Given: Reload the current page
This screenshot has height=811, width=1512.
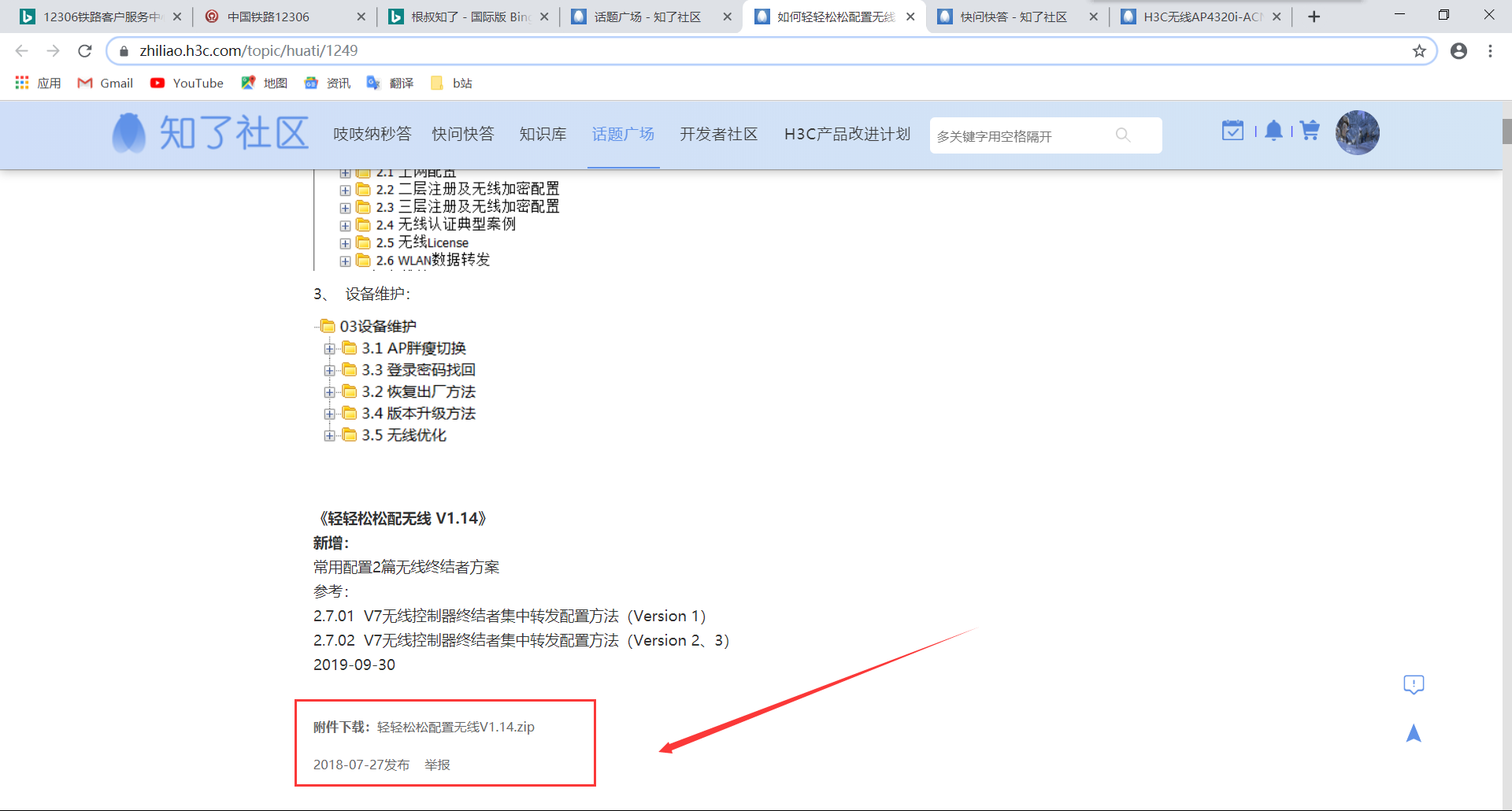Looking at the screenshot, I should click(85, 51).
